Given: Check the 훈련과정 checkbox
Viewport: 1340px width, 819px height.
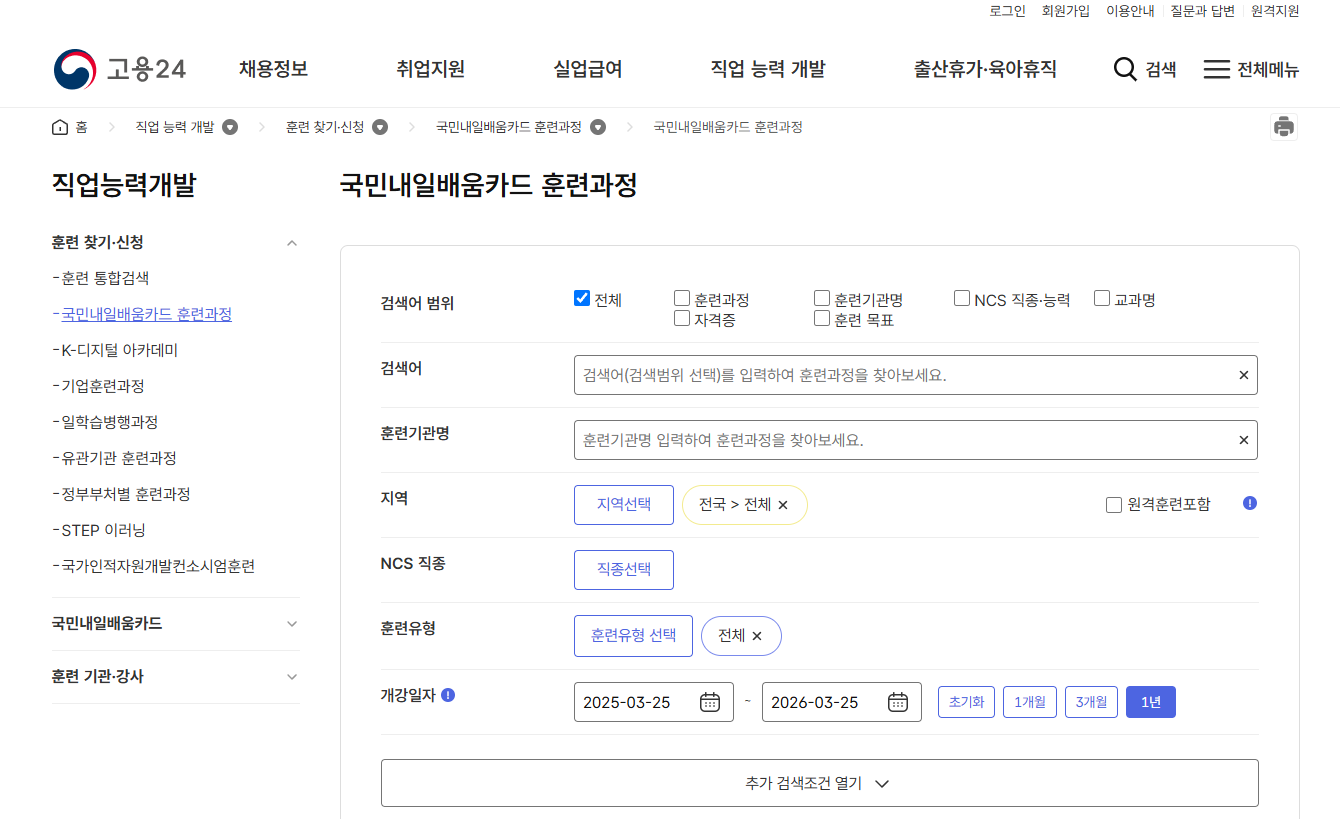Looking at the screenshot, I should tap(682, 296).
